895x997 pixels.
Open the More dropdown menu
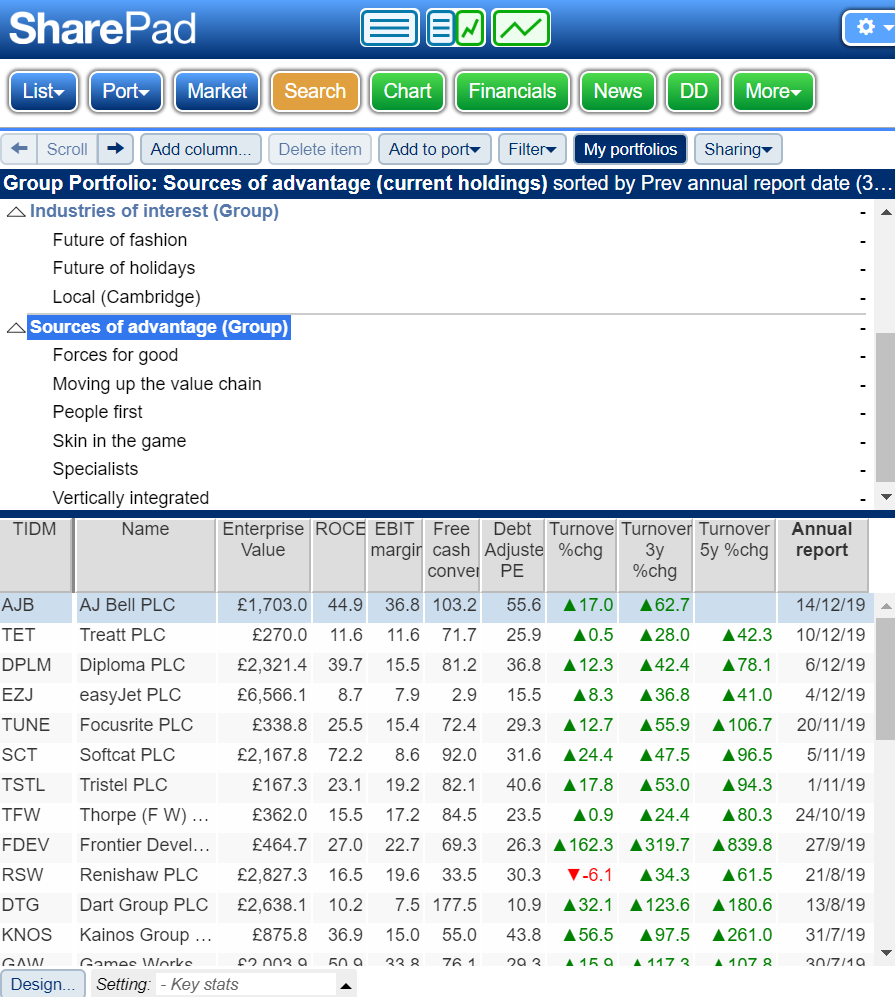coord(773,91)
